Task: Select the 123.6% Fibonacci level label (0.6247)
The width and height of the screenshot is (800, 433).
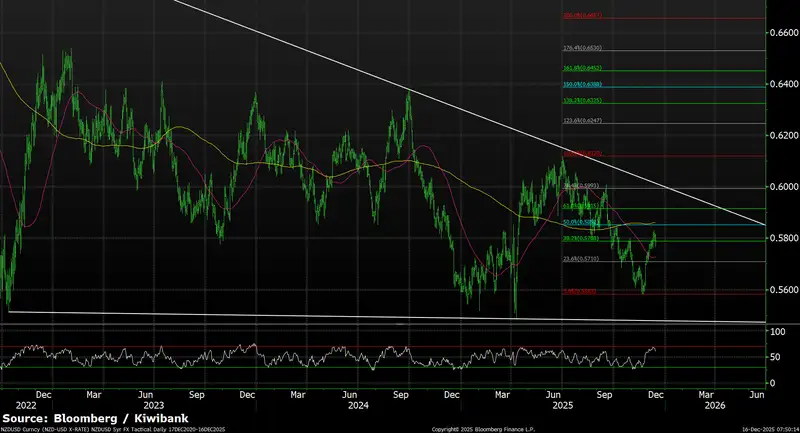Action: (x=582, y=121)
